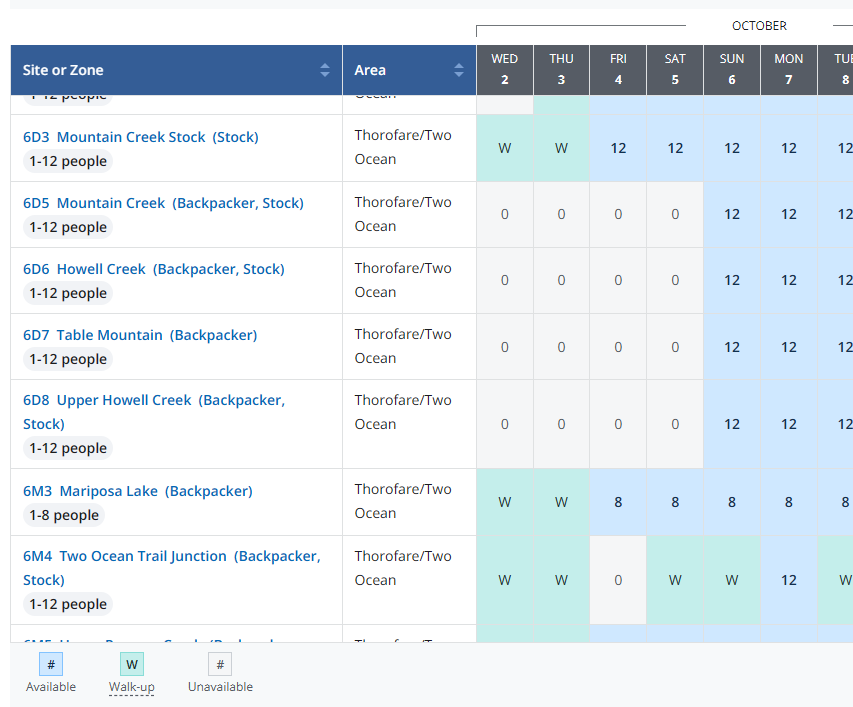The image size is (853, 707).
Task: Select Monday Oct 7 for 6D7 Table Mountain
Action: point(789,347)
